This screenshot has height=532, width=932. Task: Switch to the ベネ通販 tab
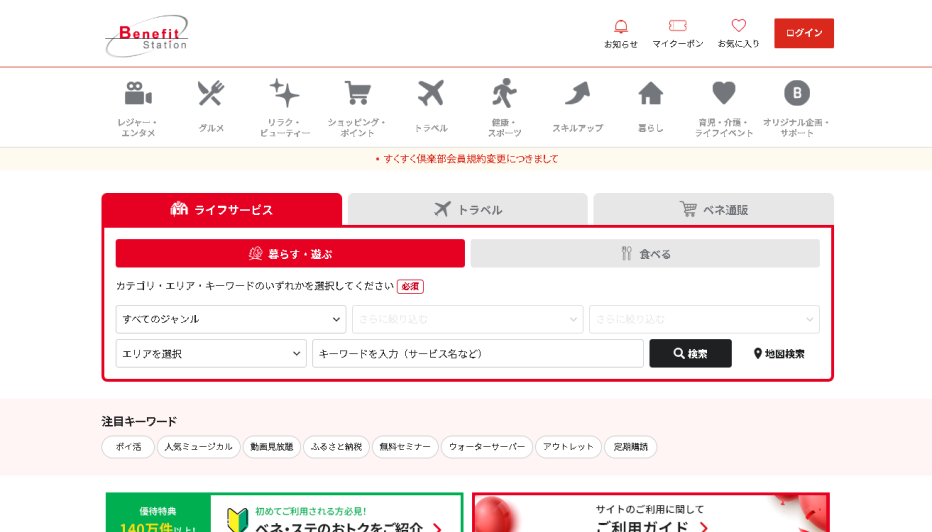pyautogui.click(x=713, y=209)
